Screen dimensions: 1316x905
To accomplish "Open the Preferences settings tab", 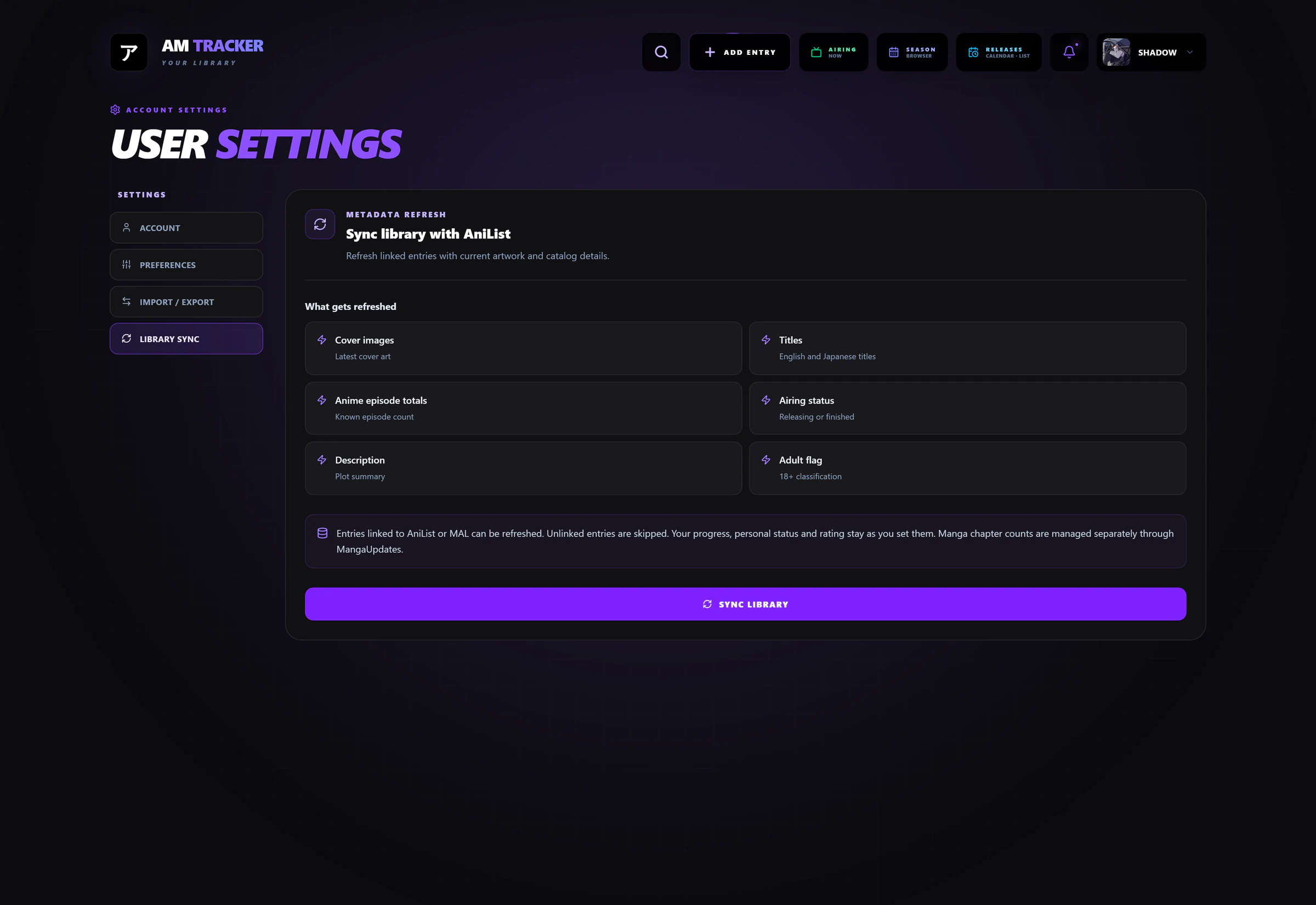I will 186,265.
